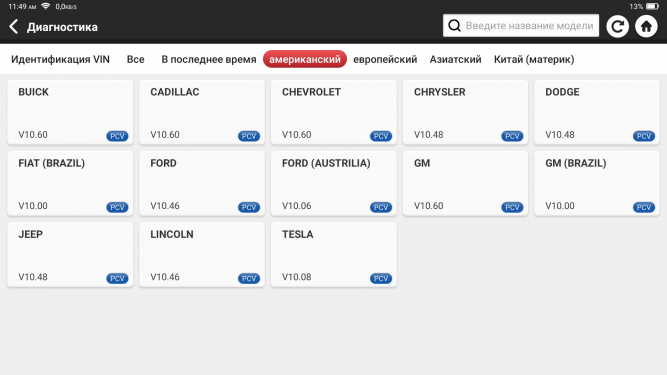Tap the battery indicator icon
667x375 pixels.
[x=652, y=6]
